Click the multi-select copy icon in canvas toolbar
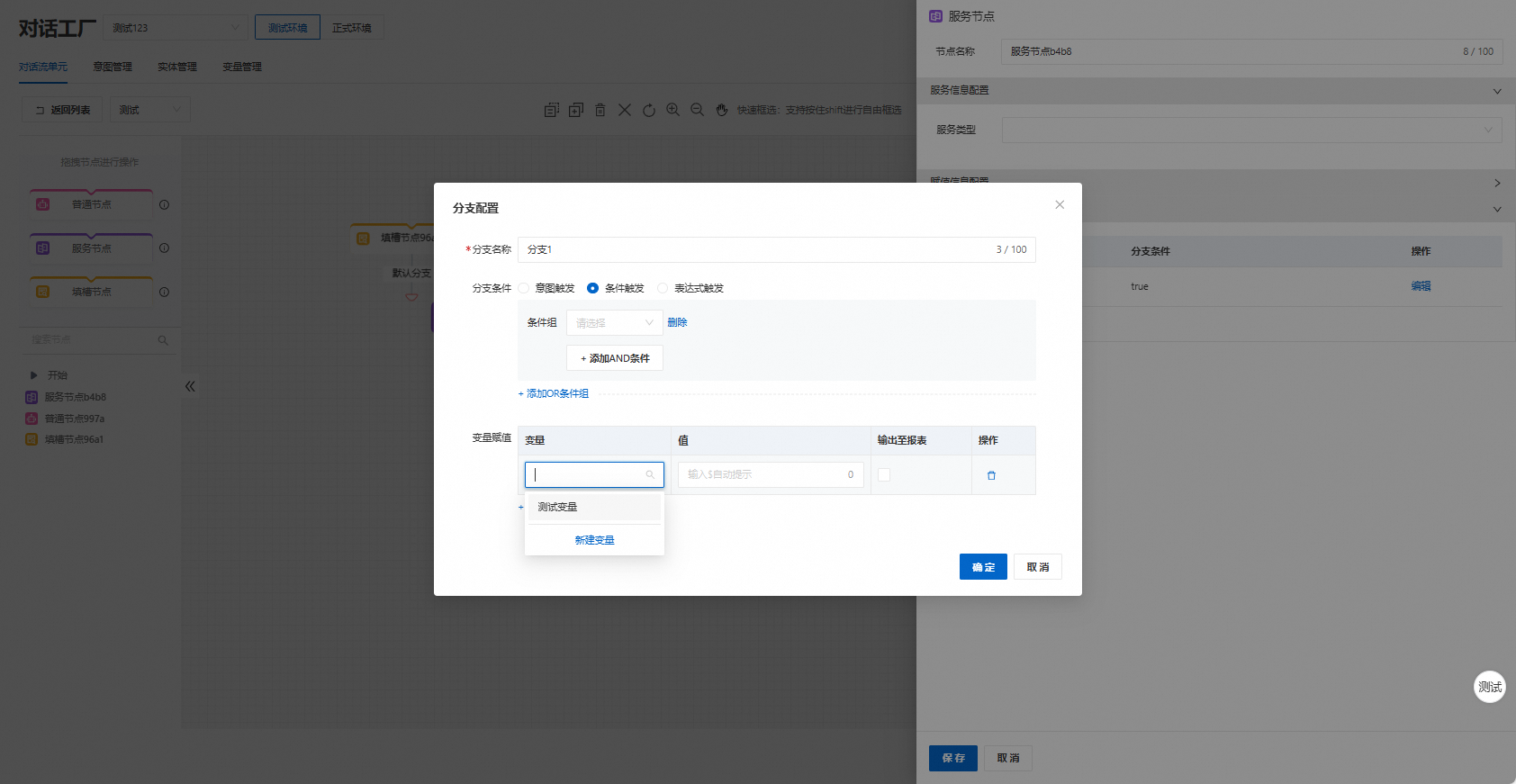Screen dimensions: 1516x784 coord(552,110)
